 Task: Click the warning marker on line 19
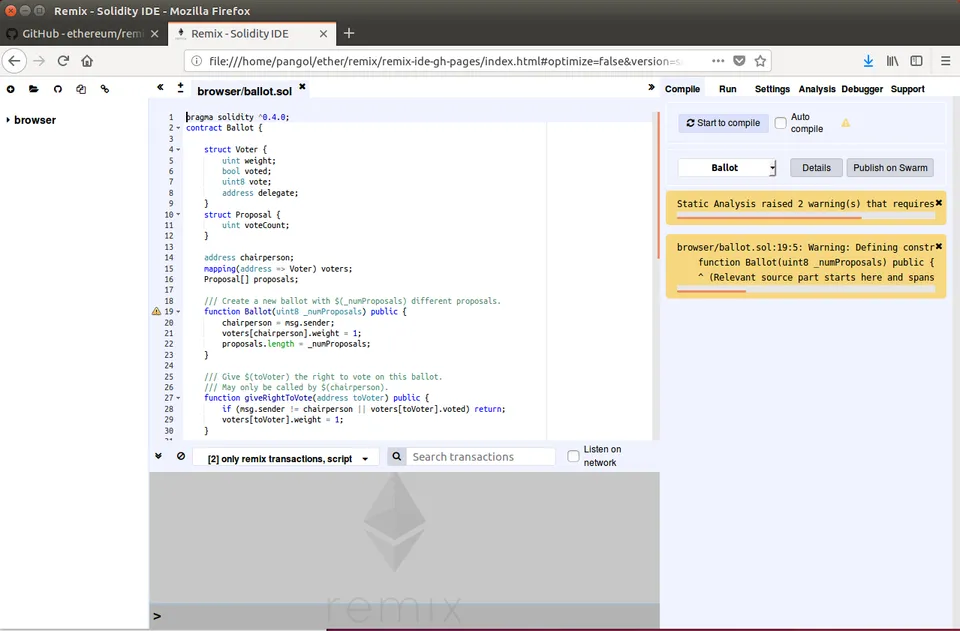point(156,312)
